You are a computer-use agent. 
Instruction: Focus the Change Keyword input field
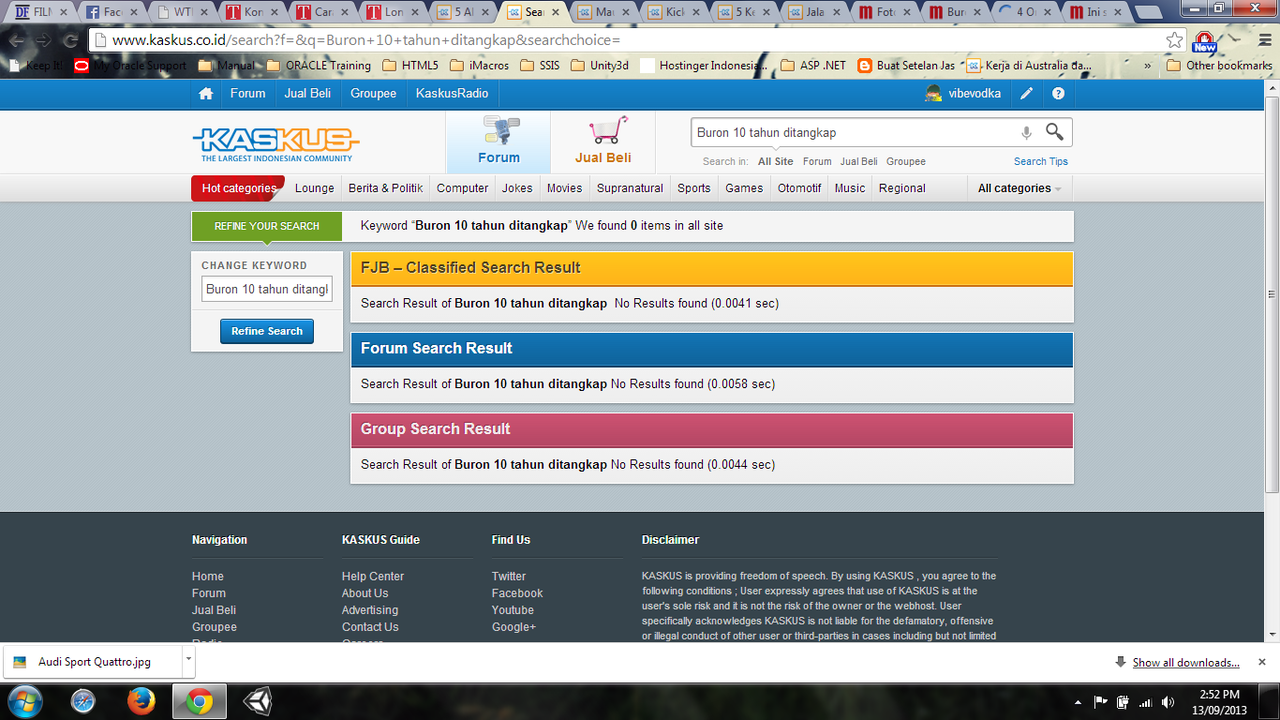pyautogui.click(x=266, y=289)
